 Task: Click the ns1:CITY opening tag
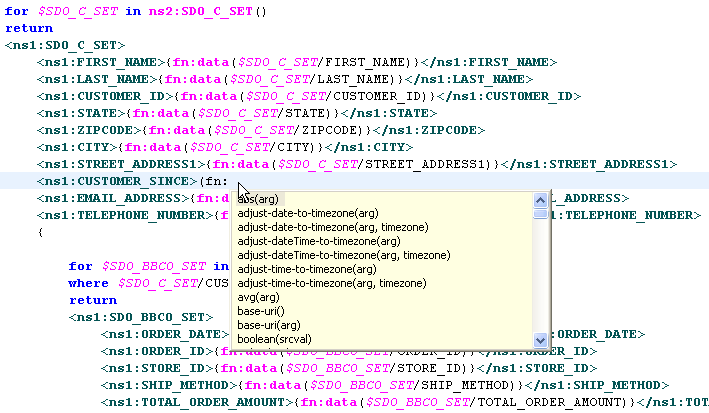[77, 147]
